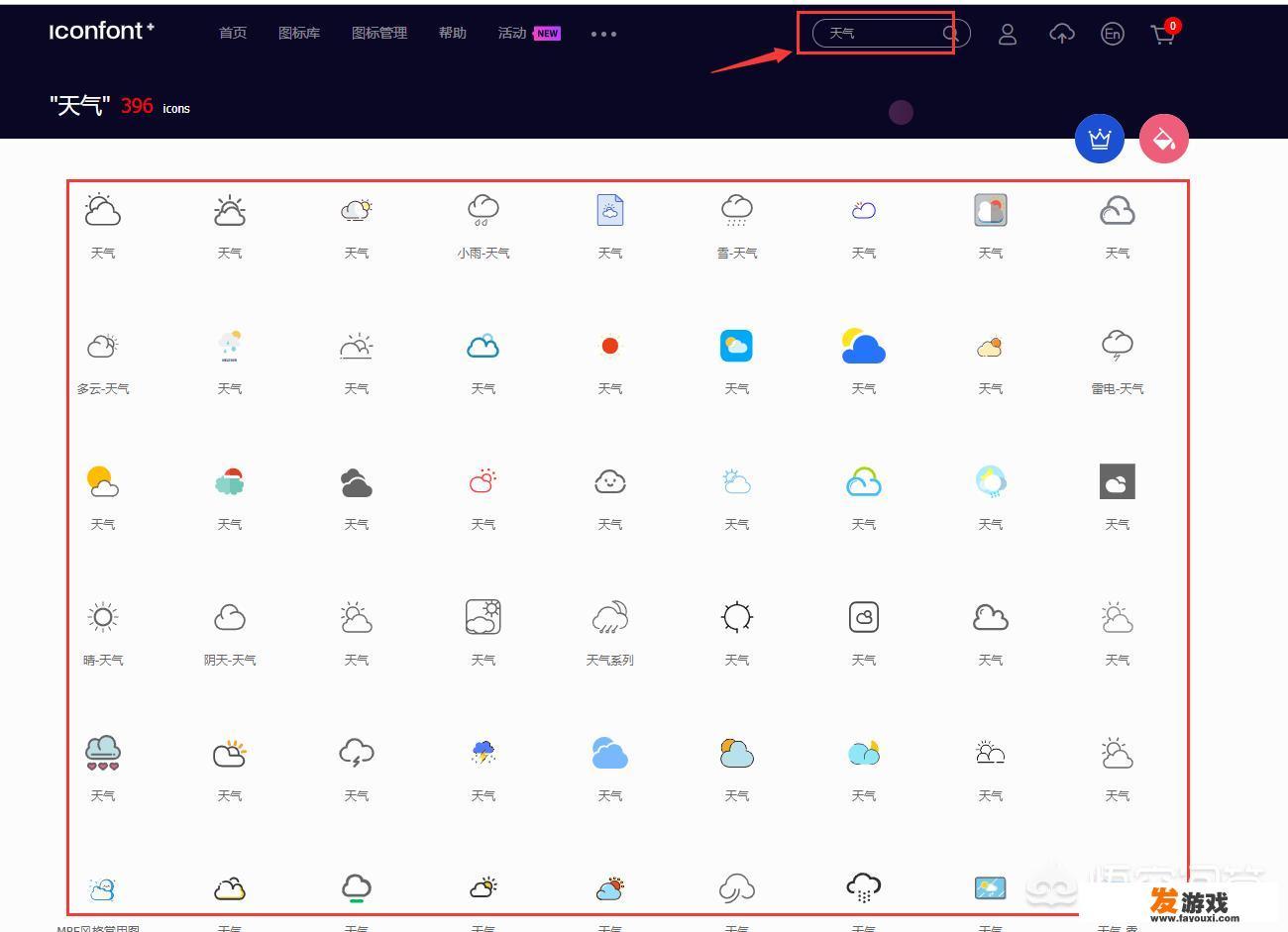Open the 图标管理 menu item
Screen dimensions: 1288x932
[x=379, y=33]
